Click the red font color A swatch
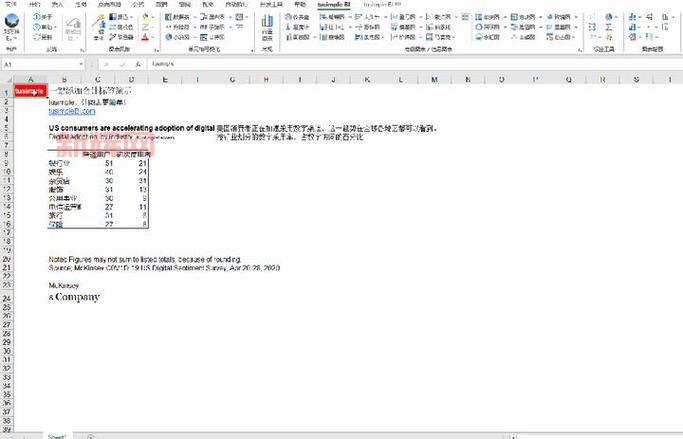683x439 pixels. click(145, 37)
